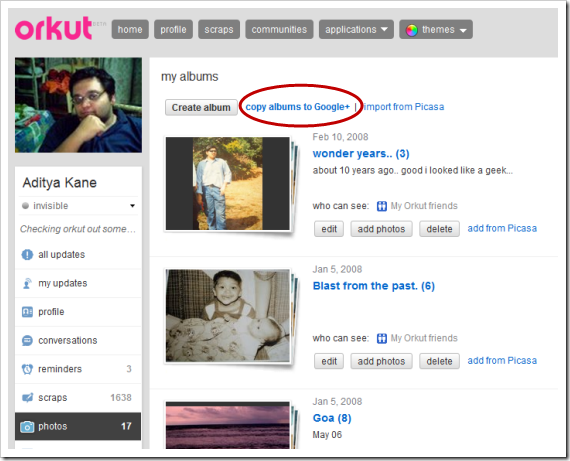The height and width of the screenshot is (461, 570).
Task: Click the photos count 17
Action: (126, 426)
